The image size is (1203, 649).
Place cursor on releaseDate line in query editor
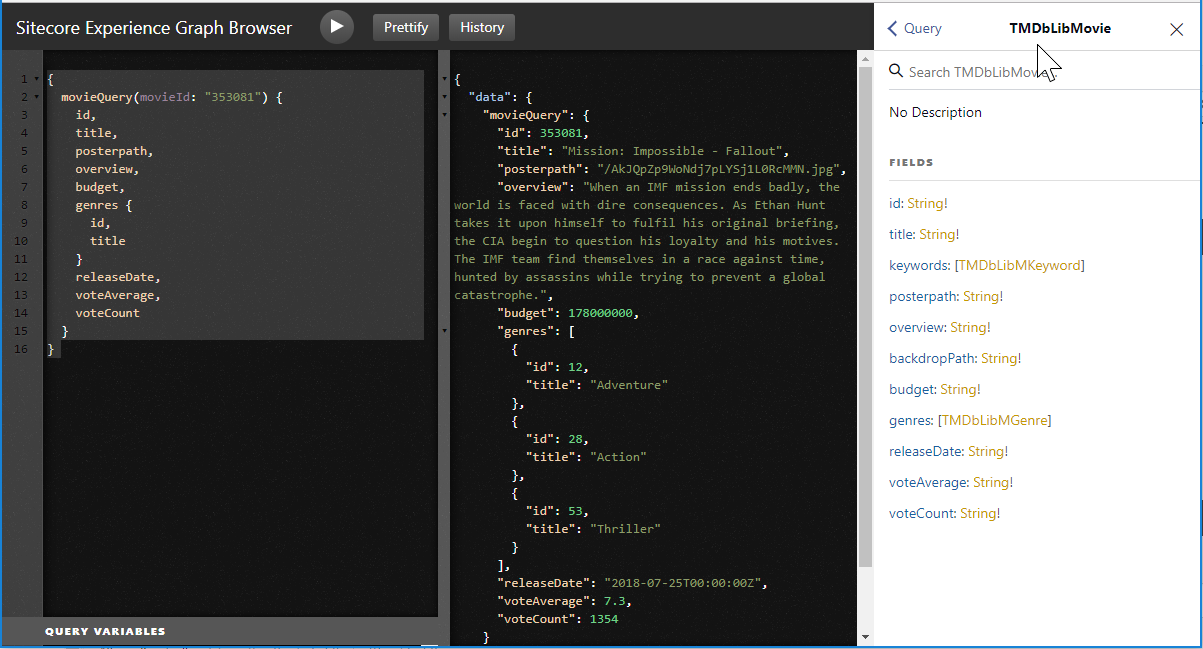pyautogui.click(x=117, y=277)
